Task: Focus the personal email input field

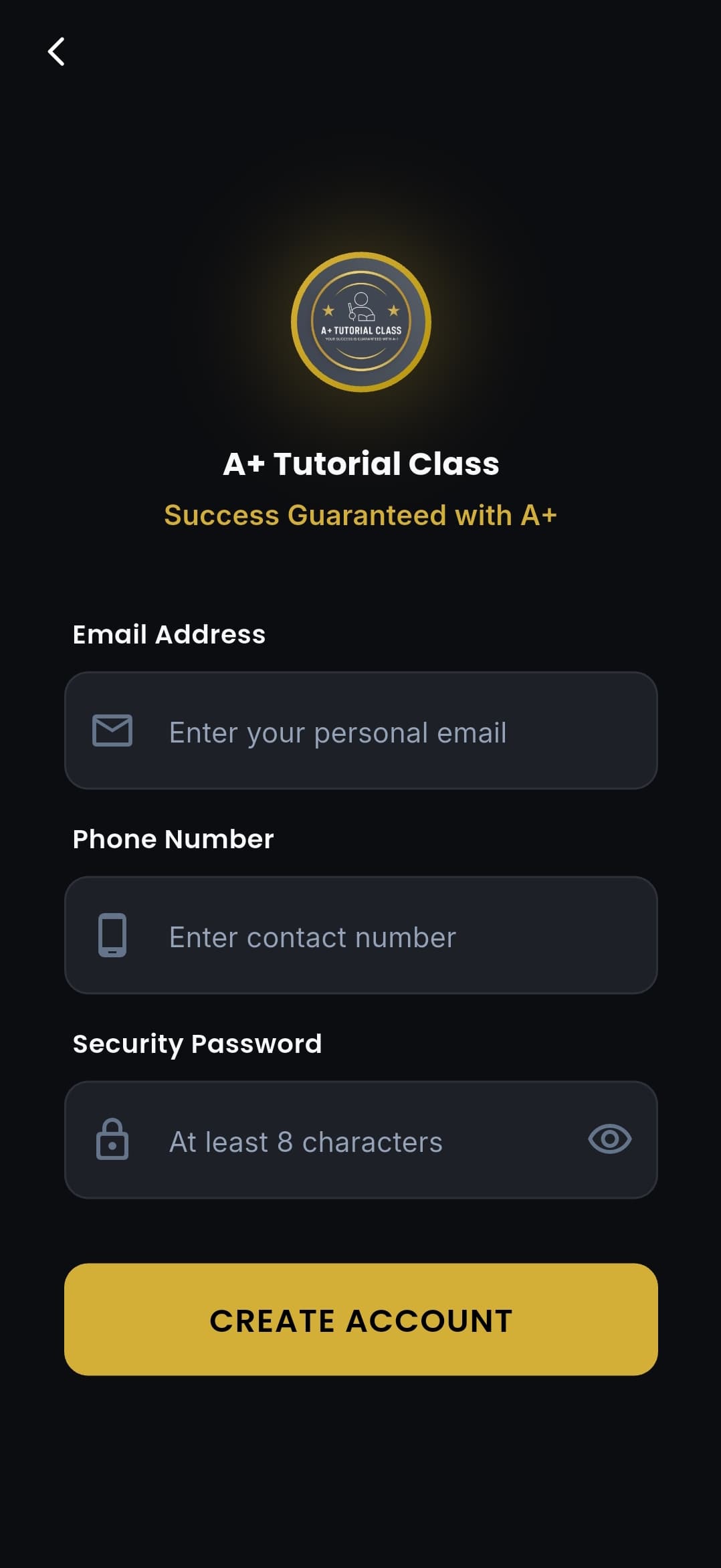Action: (x=375, y=732)
